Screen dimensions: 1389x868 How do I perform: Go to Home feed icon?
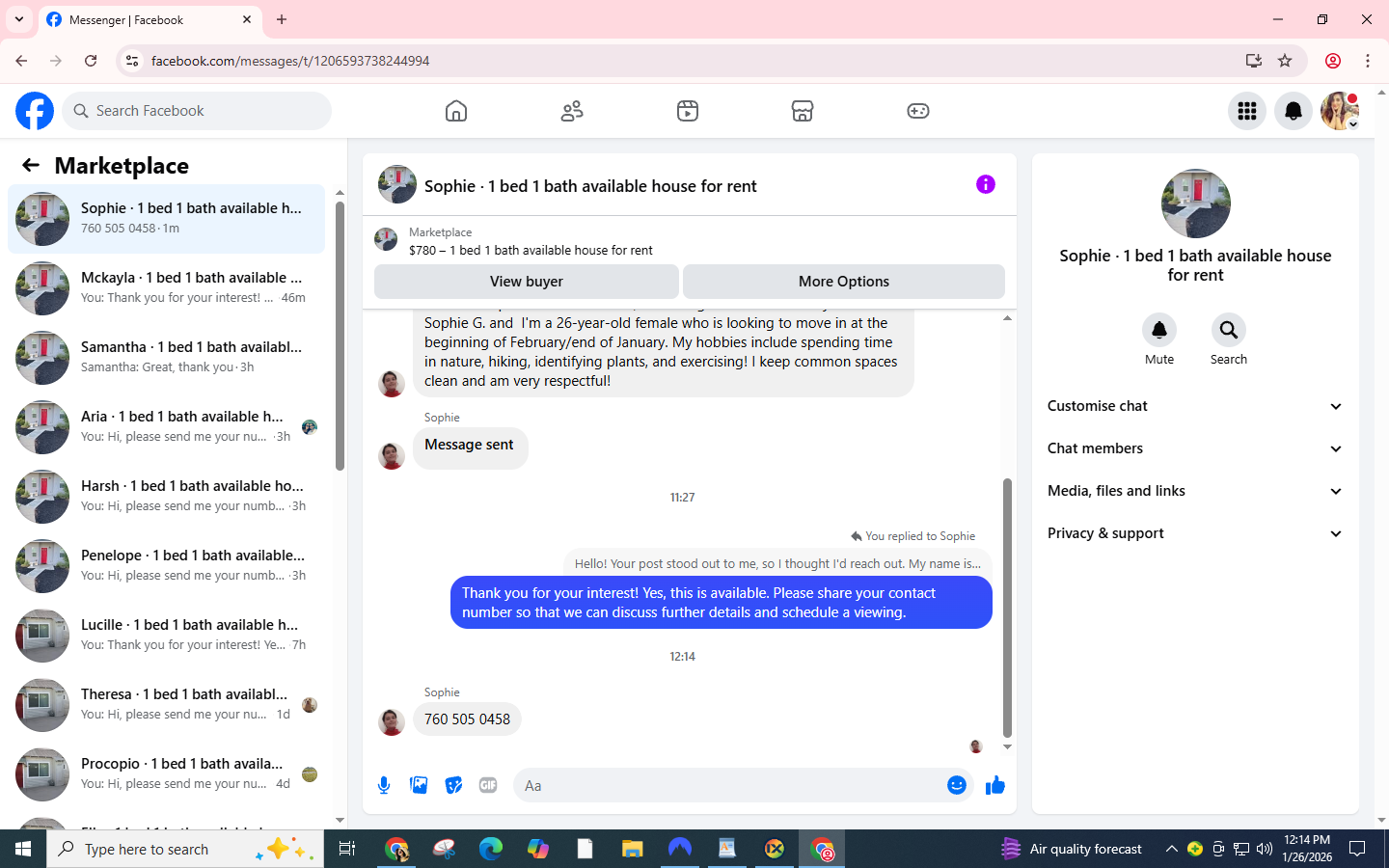coord(456,111)
